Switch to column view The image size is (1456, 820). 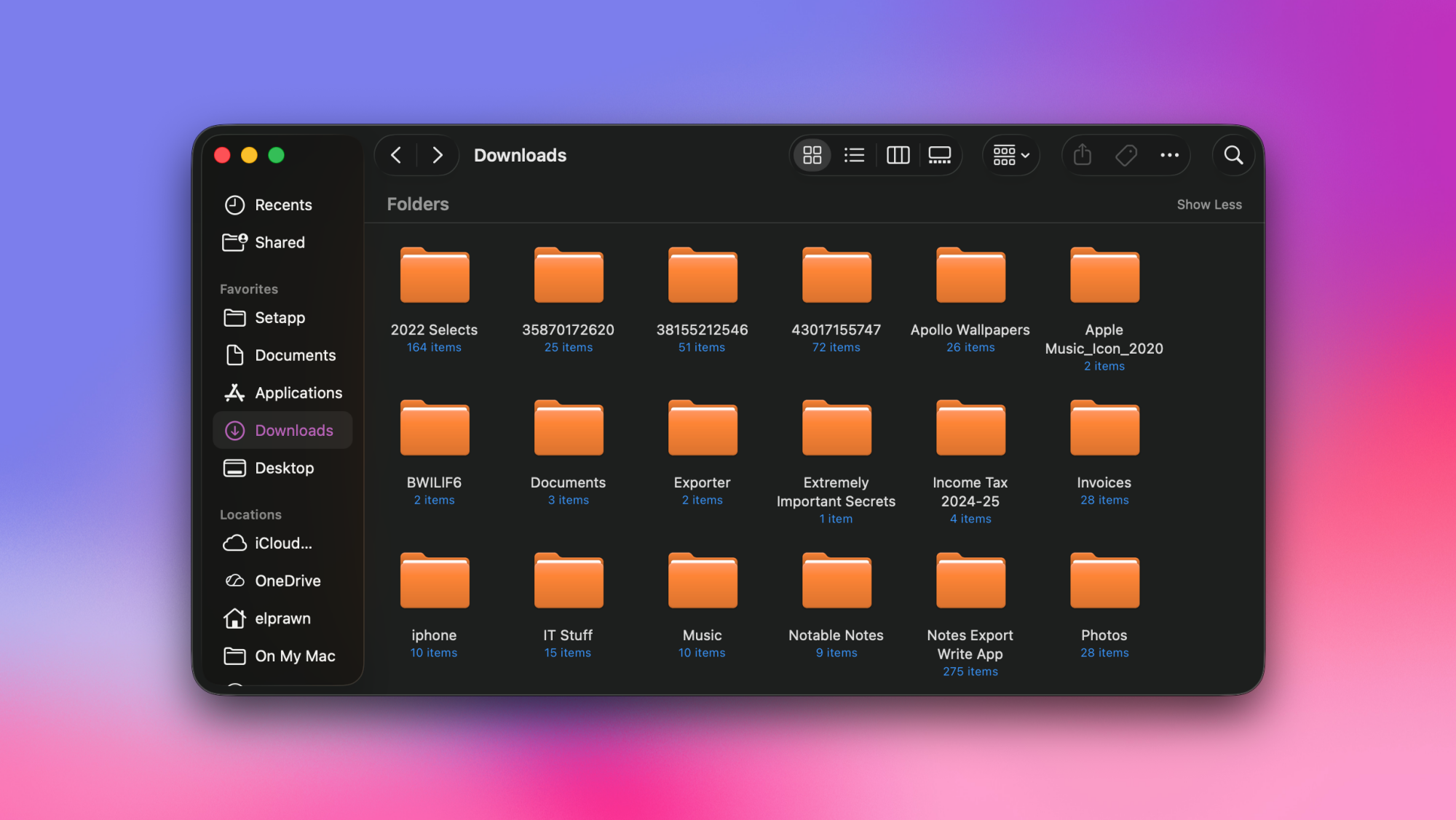point(898,155)
